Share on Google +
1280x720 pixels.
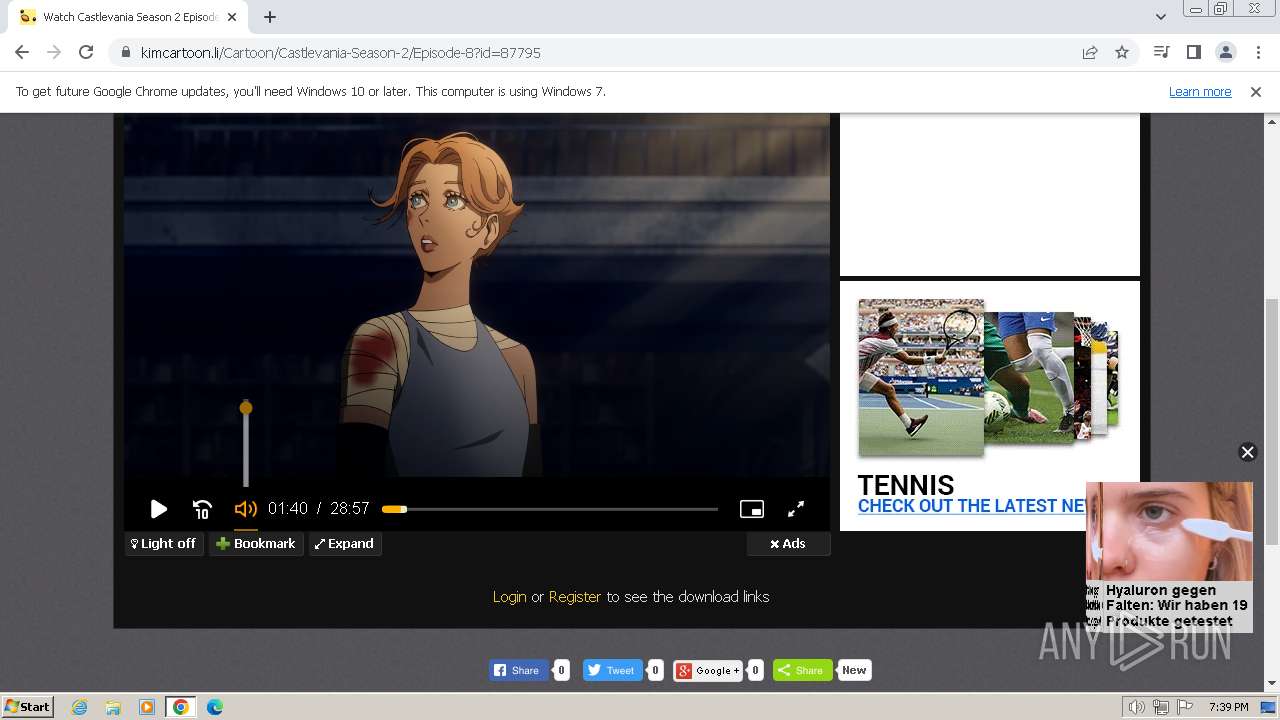coord(708,670)
